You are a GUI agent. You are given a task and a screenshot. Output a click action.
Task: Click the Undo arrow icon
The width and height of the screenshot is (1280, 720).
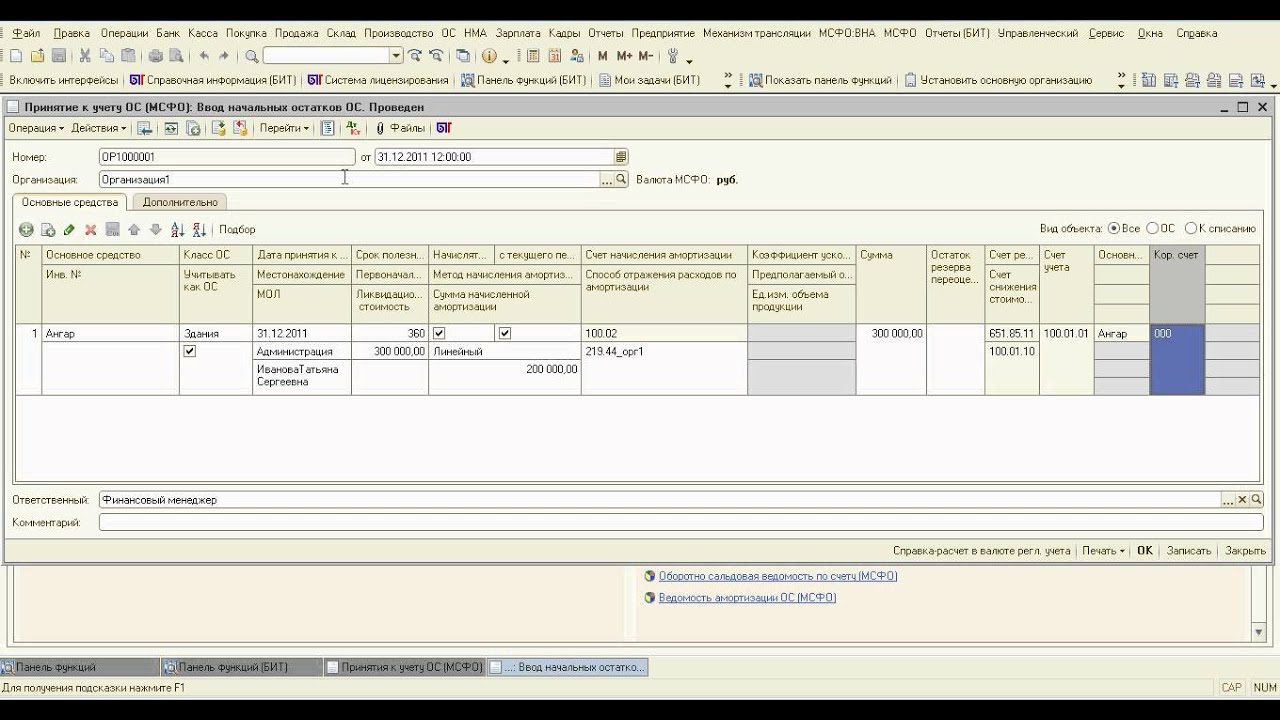(x=204, y=56)
